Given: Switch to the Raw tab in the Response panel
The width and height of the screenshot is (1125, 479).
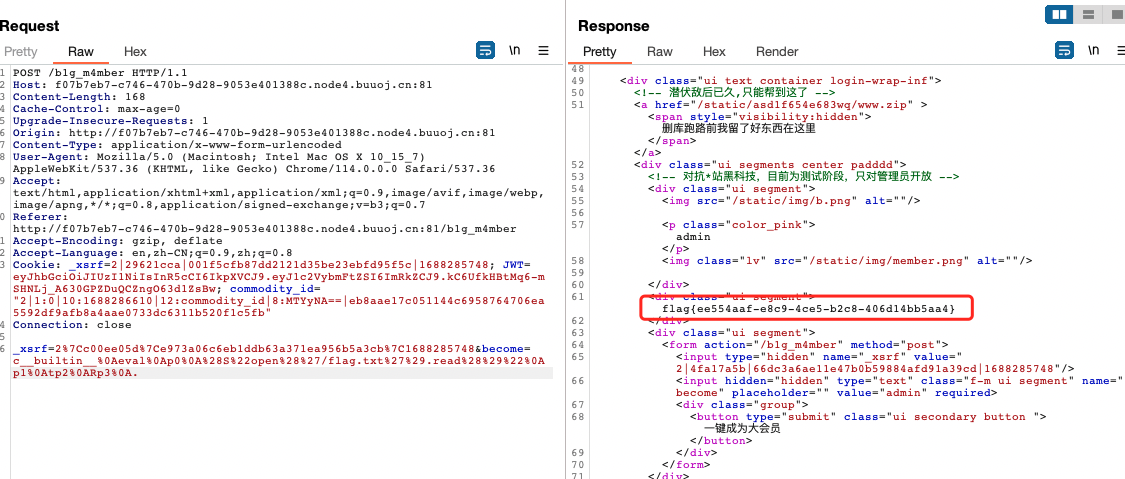Looking at the screenshot, I should coord(660,52).
